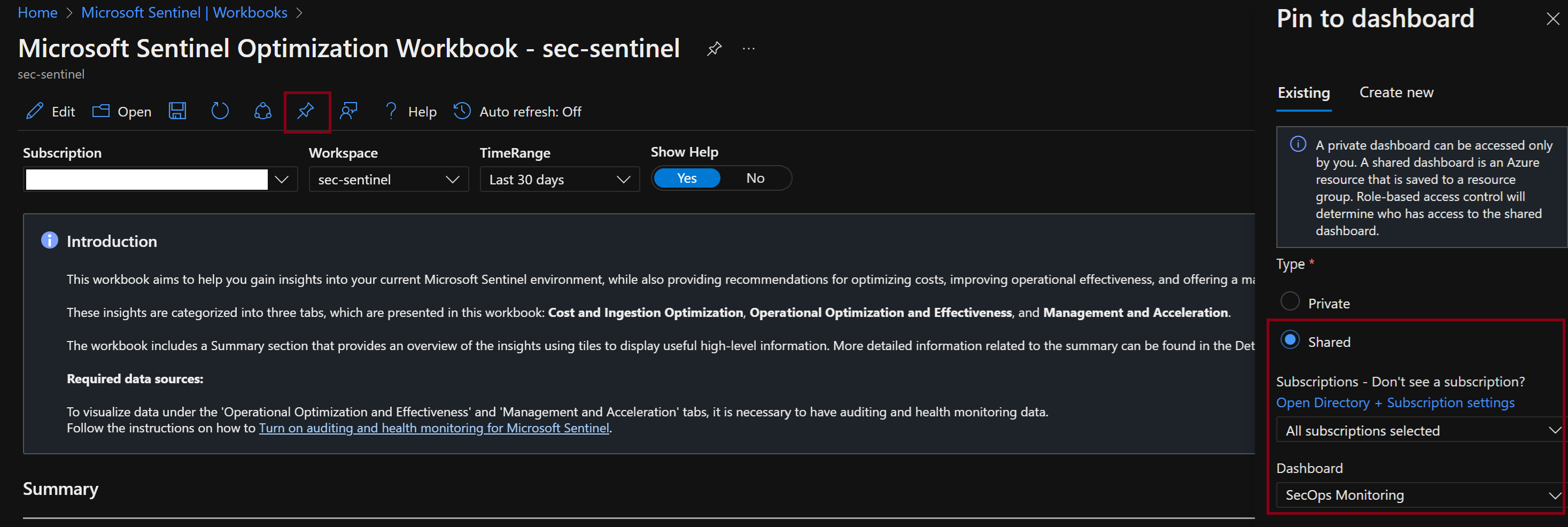
Task: Click the Auto refresh clock icon
Action: (x=462, y=111)
